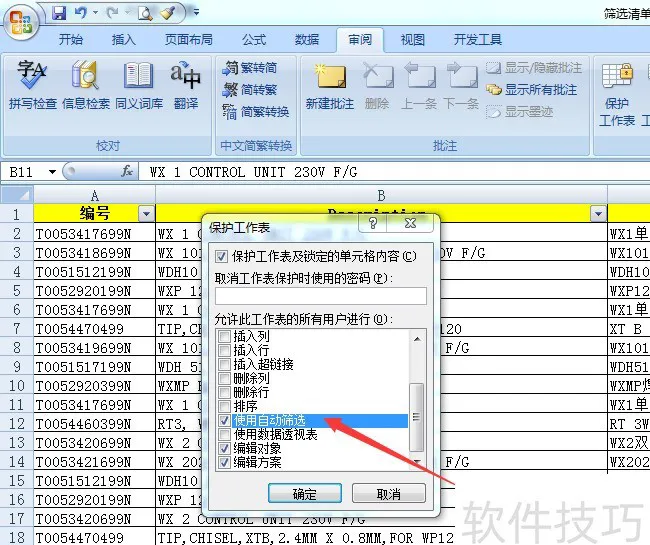Confirm protection with 确定 button
Image resolution: width=650 pixels, height=545 pixels.
[x=305, y=494]
